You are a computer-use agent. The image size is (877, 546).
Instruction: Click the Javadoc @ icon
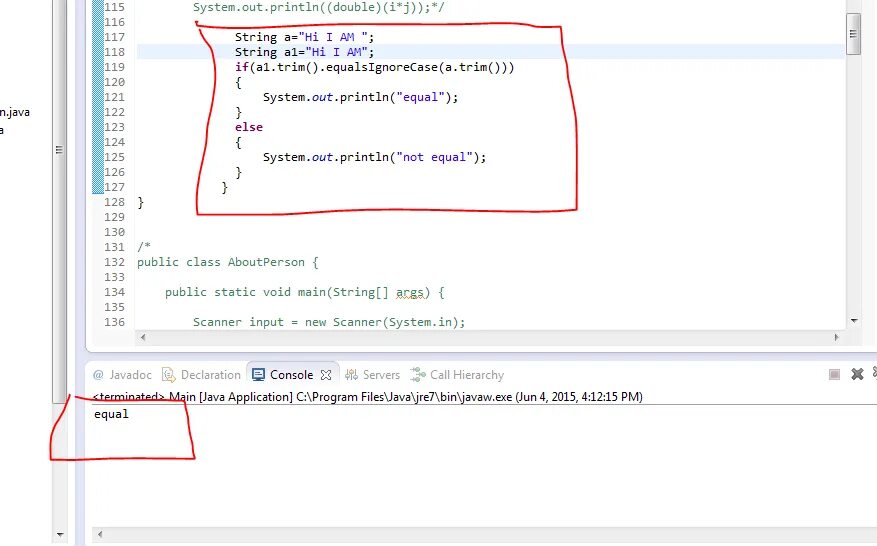[x=98, y=375]
